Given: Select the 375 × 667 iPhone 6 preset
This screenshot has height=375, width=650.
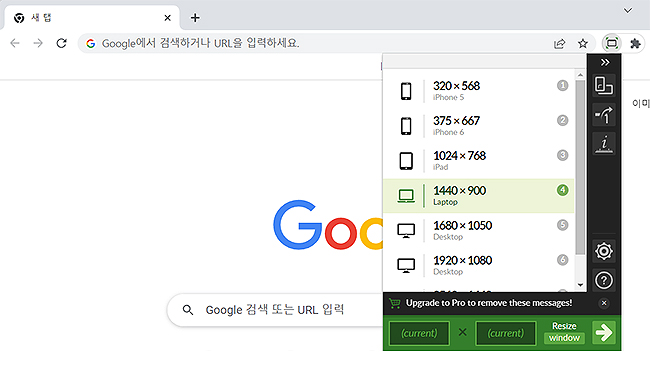Looking at the screenshot, I should coord(478,126).
